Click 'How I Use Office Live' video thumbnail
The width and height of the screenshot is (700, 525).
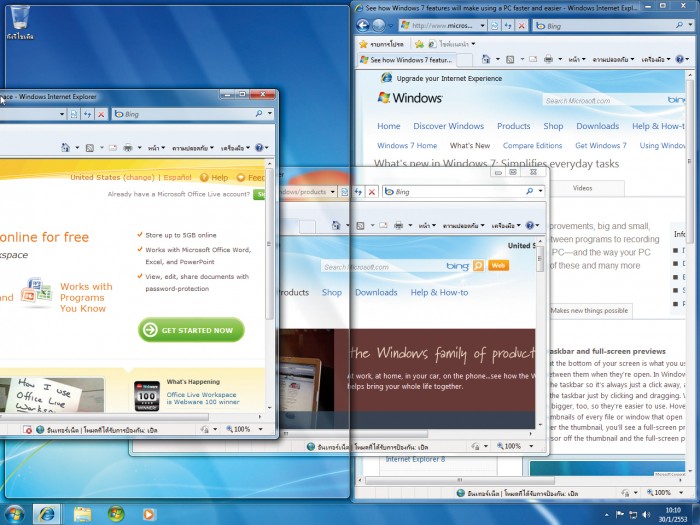[52, 395]
